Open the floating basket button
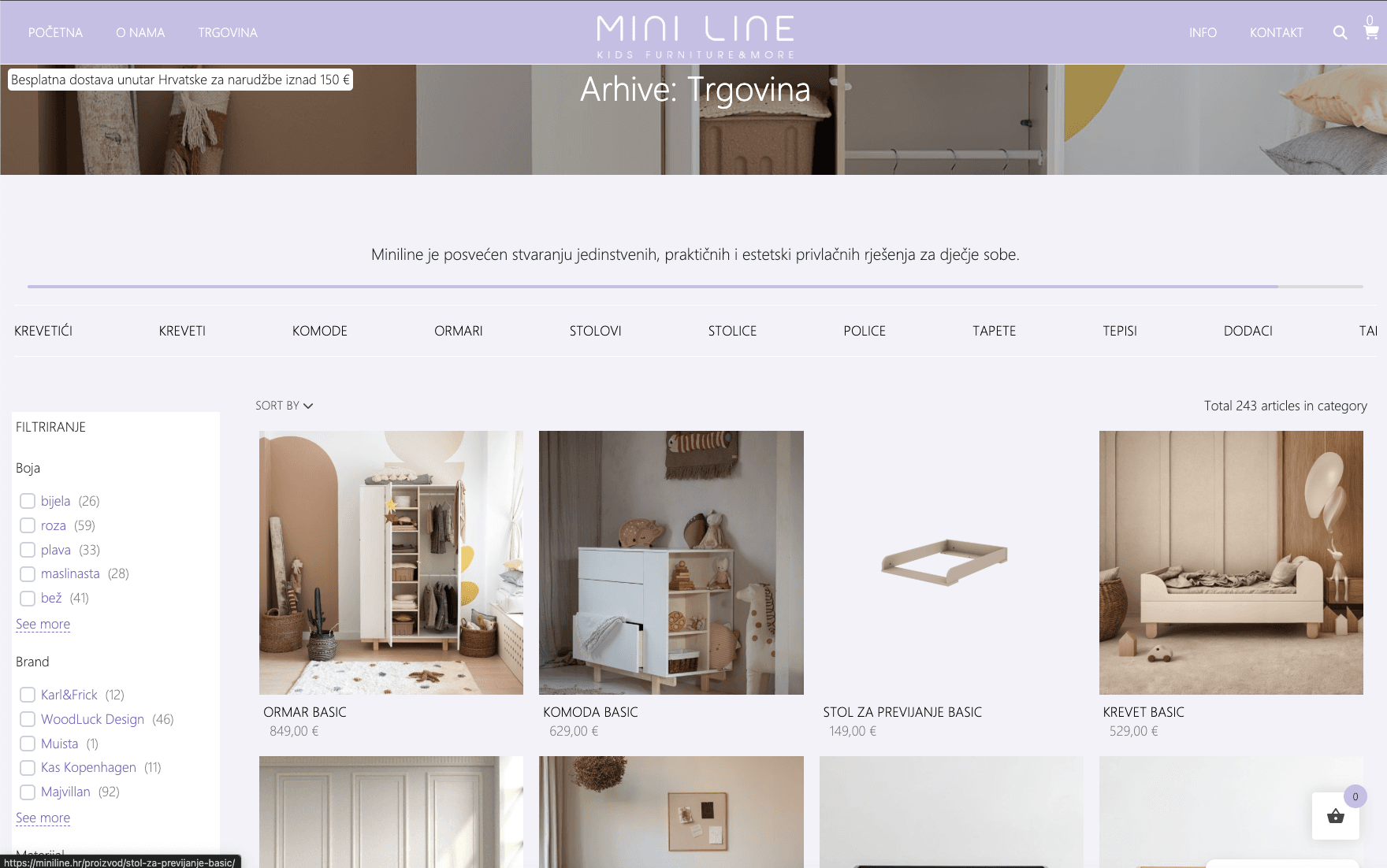This screenshot has width=1387, height=868. pos(1335,816)
